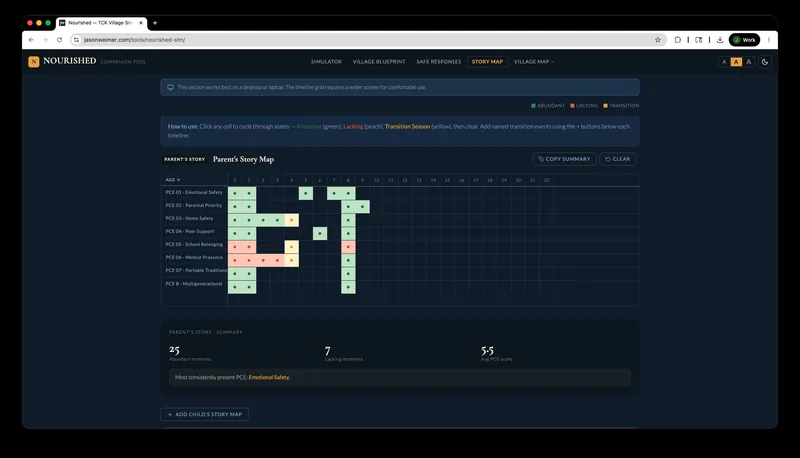800x458 pixels.
Task: Click 'PCE 04 - Peer Support' row label
Action: click(190, 231)
